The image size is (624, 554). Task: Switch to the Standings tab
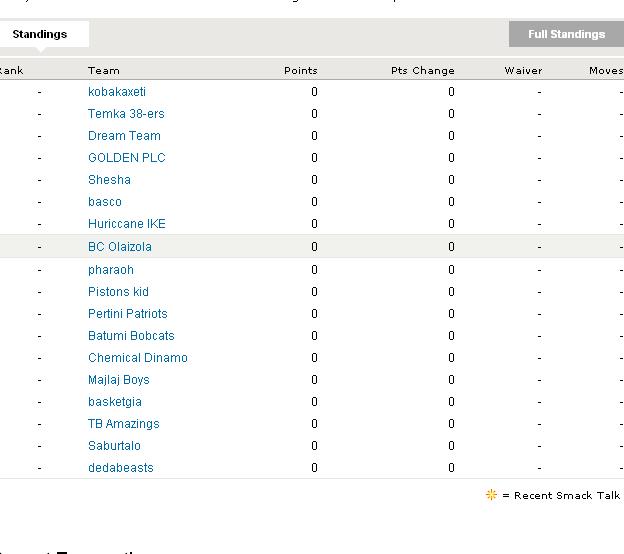tap(40, 34)
